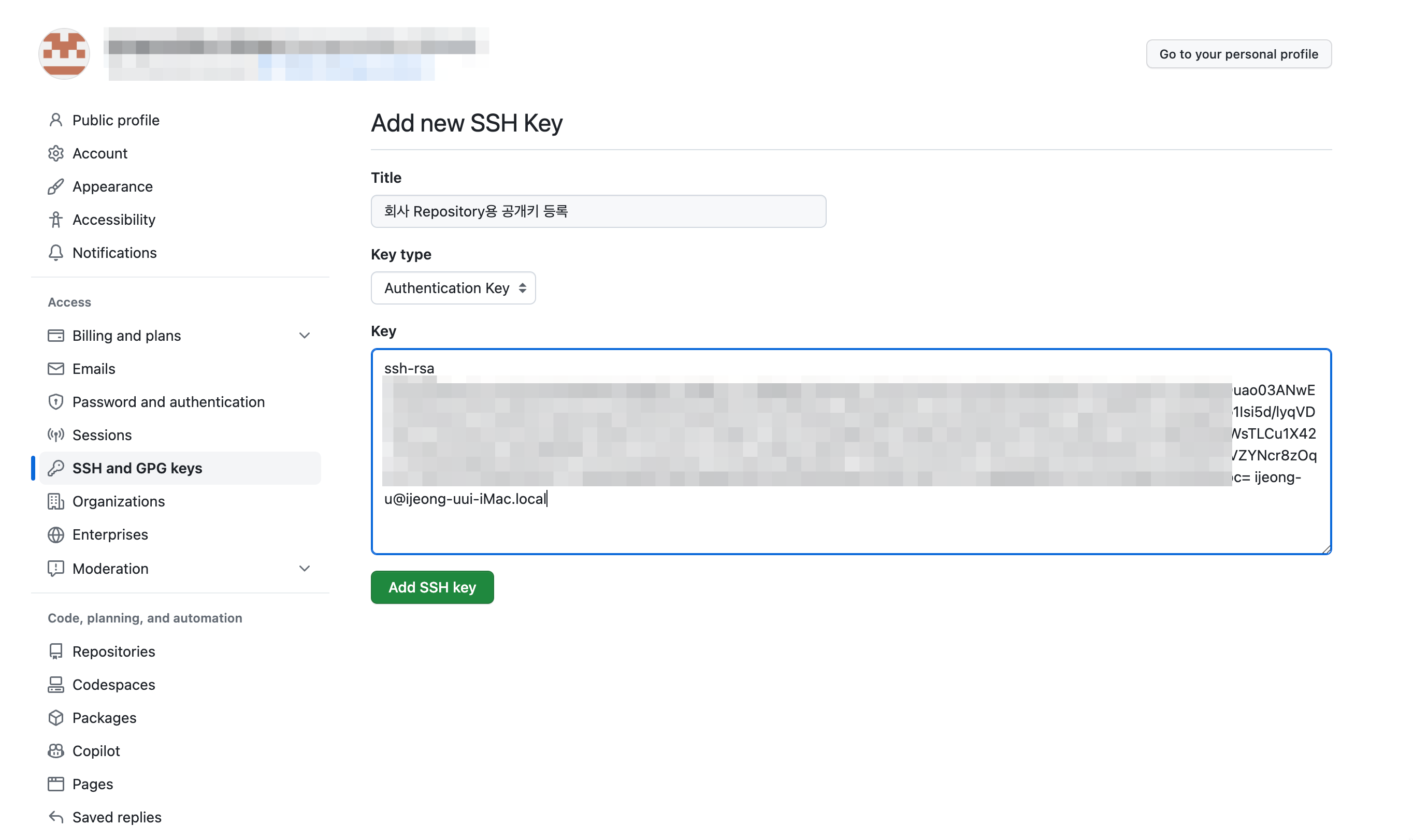Screen dimensions: 1413x840
Task: Open Password and authentication page
Action: 180,402
